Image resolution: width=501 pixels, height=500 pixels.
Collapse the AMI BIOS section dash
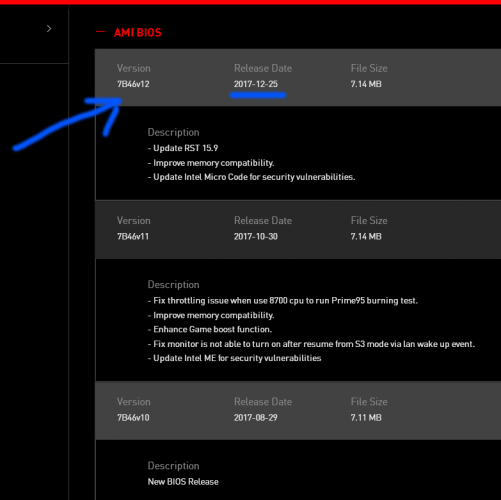pyautogui.click(x=100, y=32)
